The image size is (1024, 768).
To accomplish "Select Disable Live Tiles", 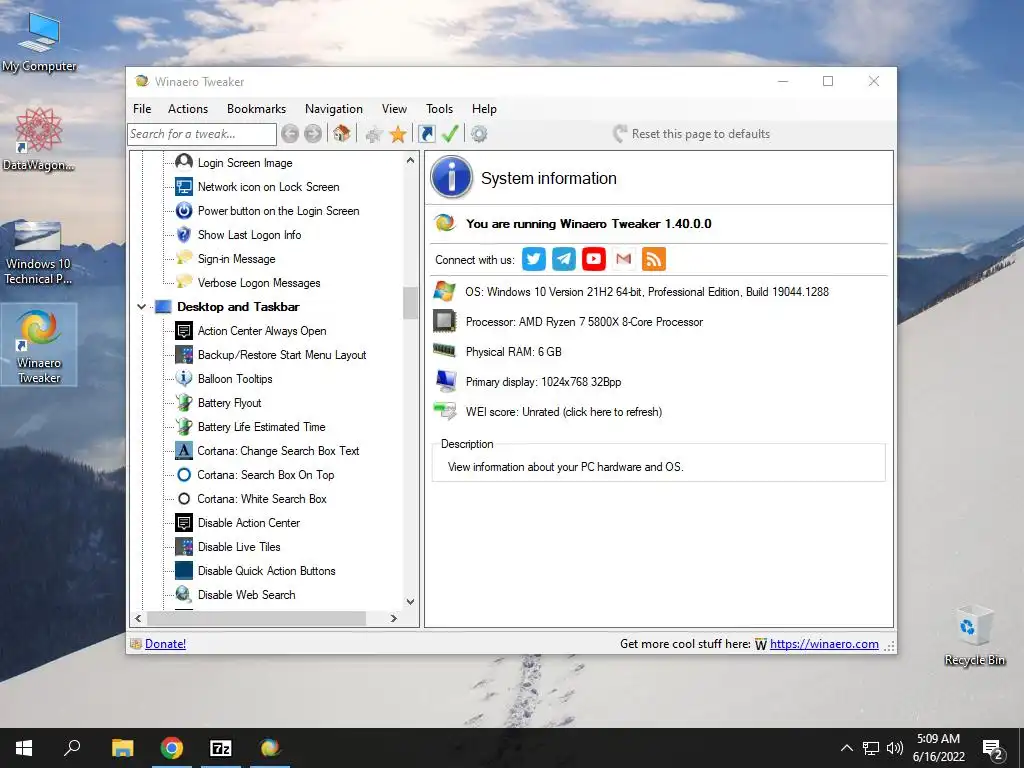I will pyautogui.click(x=239, y=547).
